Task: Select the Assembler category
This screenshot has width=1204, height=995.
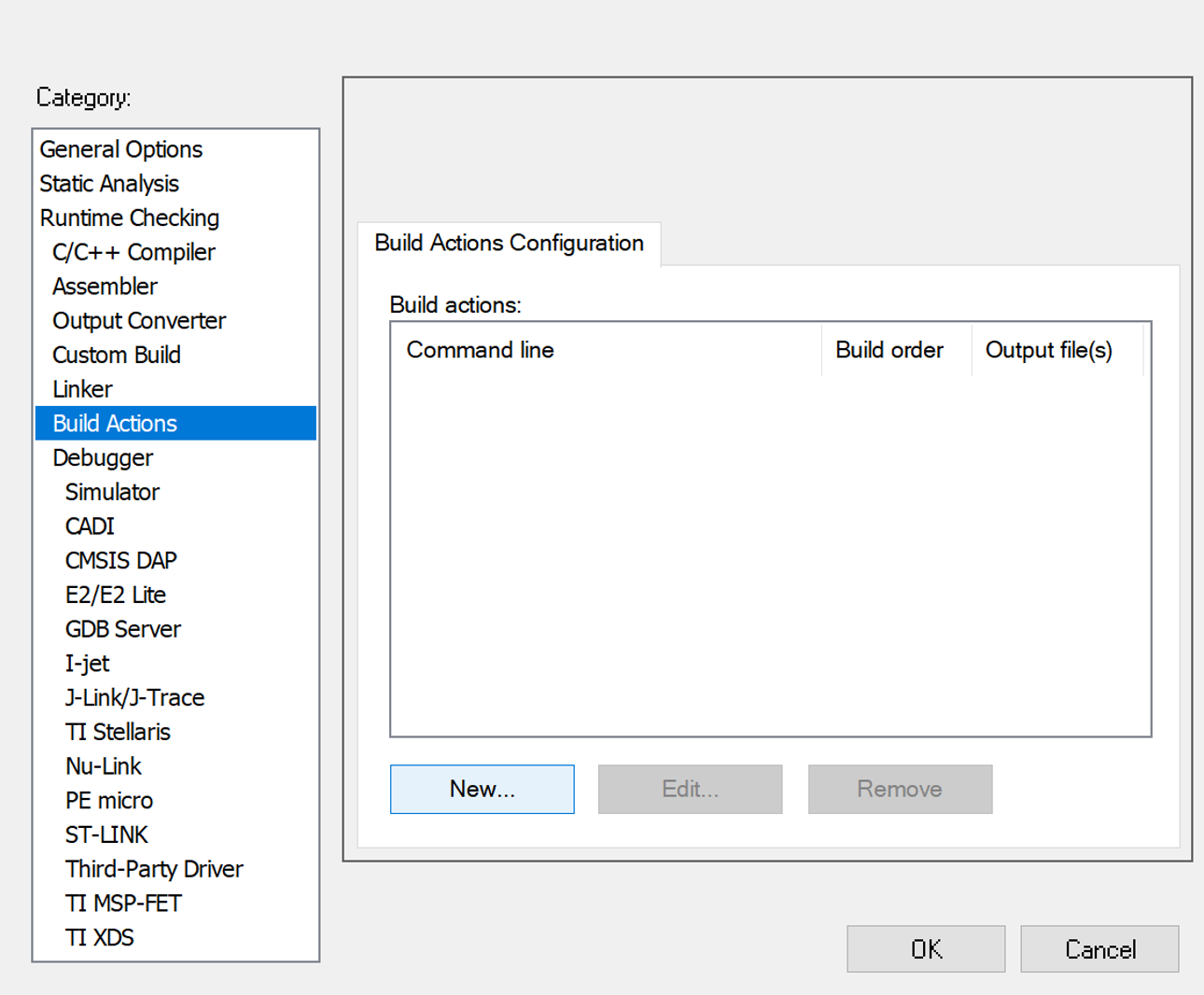Action: tap(105, 287)
